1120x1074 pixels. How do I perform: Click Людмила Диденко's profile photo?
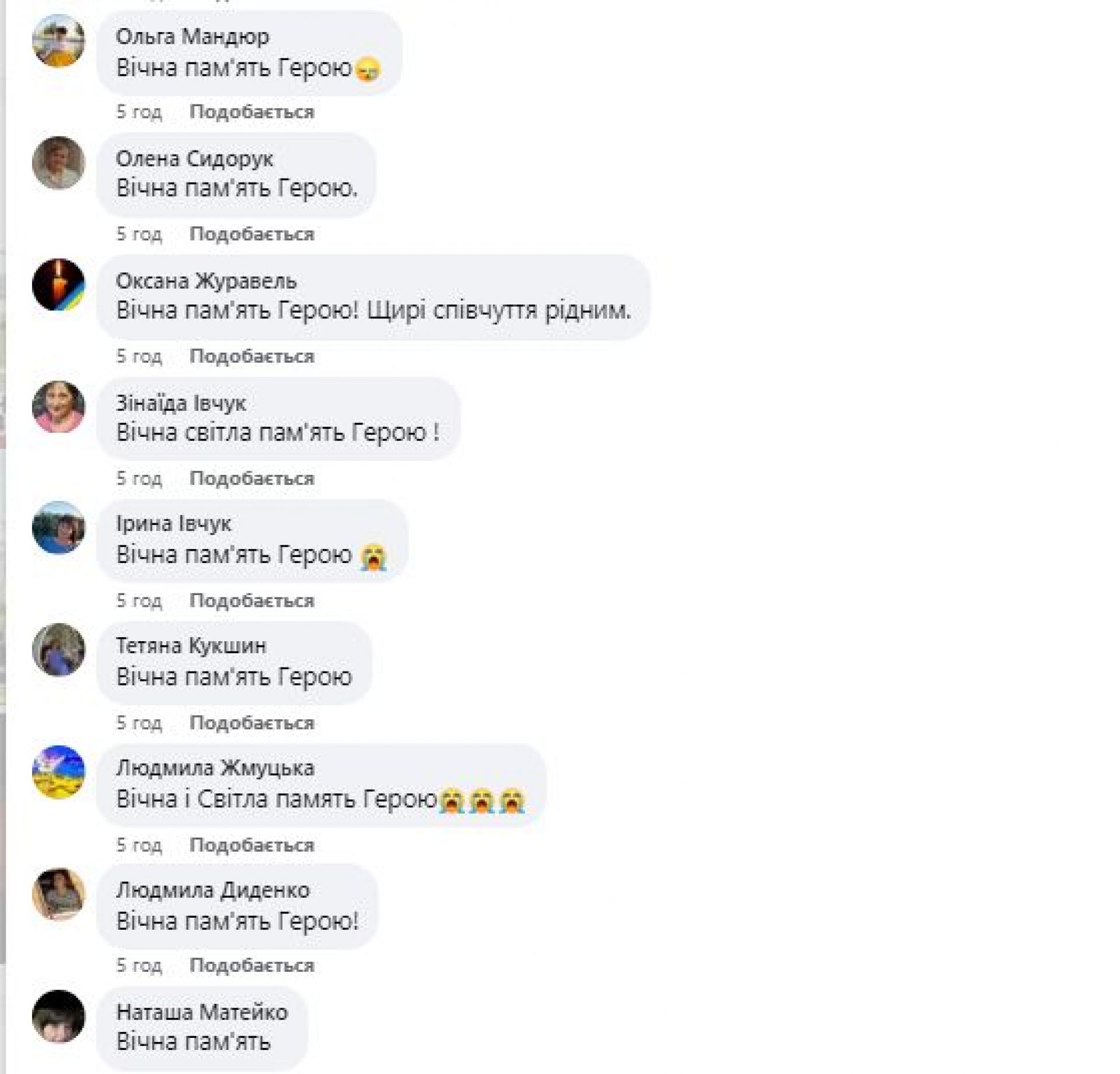point(58,894)
